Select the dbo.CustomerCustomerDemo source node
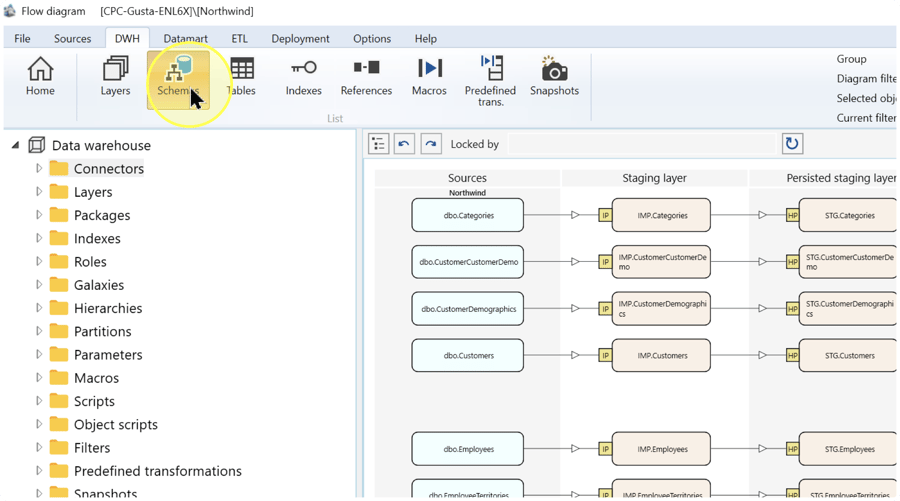 coord(467,262)
